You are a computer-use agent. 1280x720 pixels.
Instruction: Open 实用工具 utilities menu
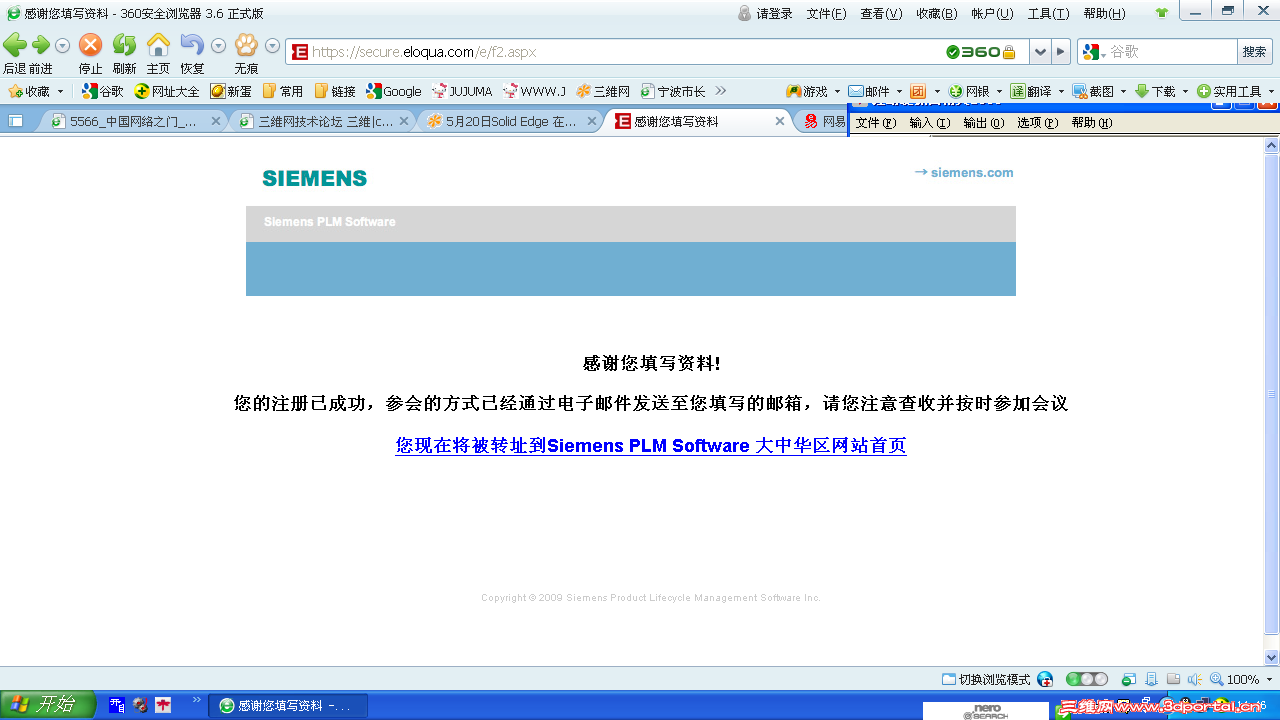(x=1230, y=91)
